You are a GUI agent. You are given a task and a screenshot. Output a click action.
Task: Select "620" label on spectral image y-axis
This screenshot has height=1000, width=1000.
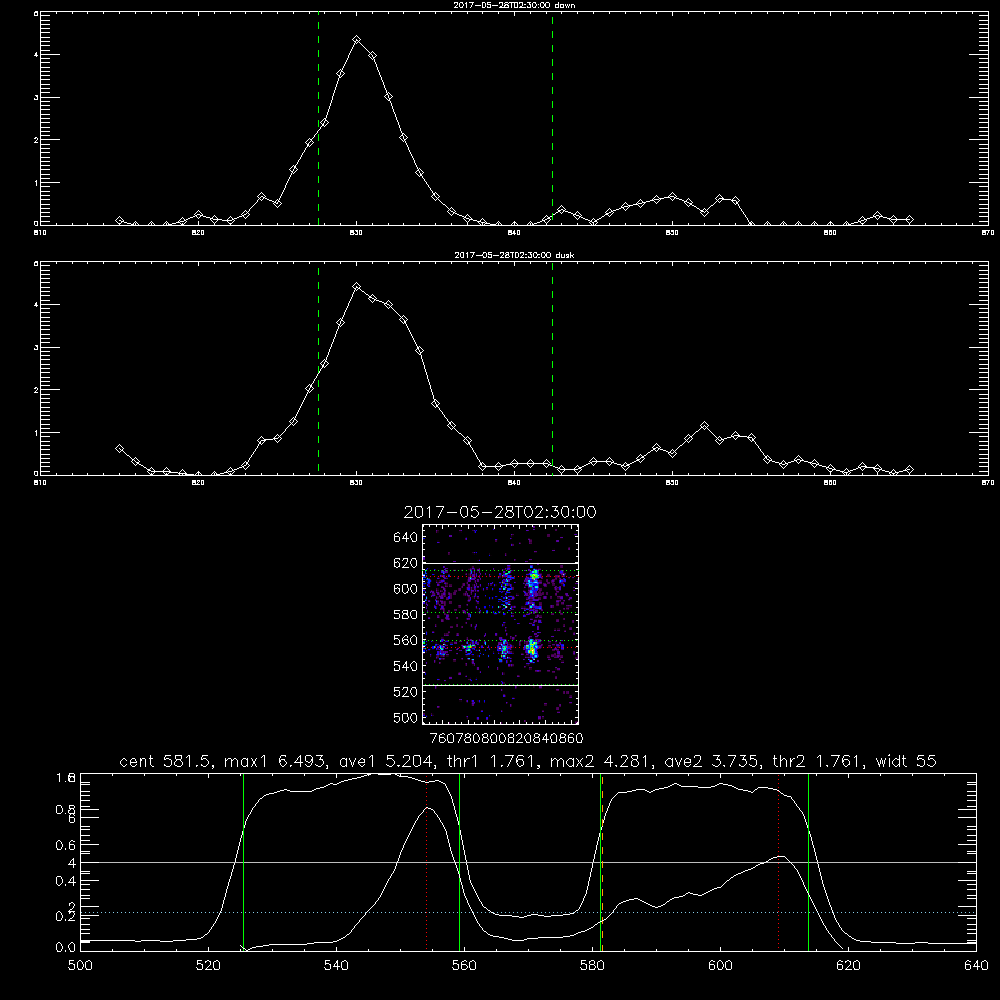[x=406, y=563]
